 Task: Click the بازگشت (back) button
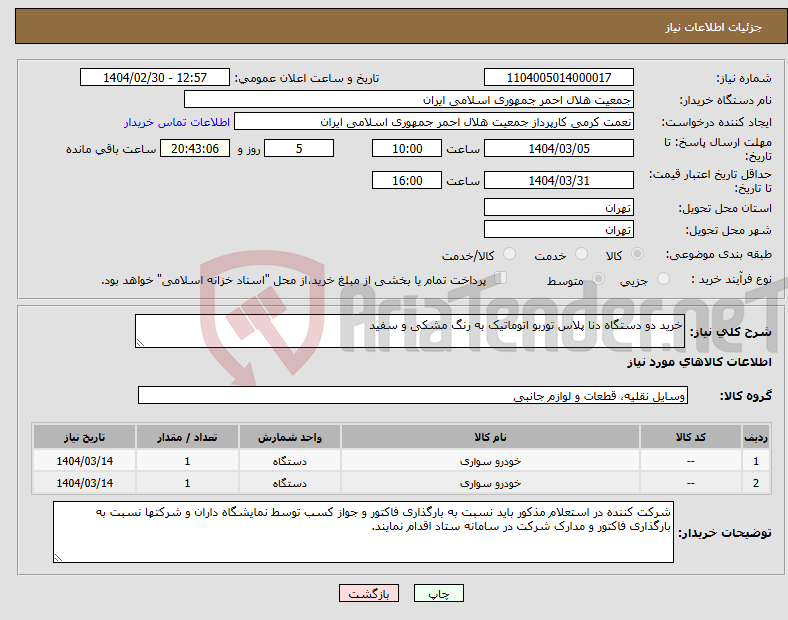pos(369,593)
